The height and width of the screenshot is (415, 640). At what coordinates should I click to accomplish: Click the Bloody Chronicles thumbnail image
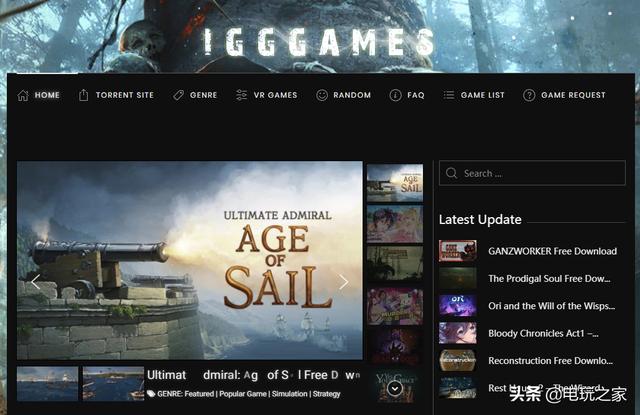(x=458, y=333)
